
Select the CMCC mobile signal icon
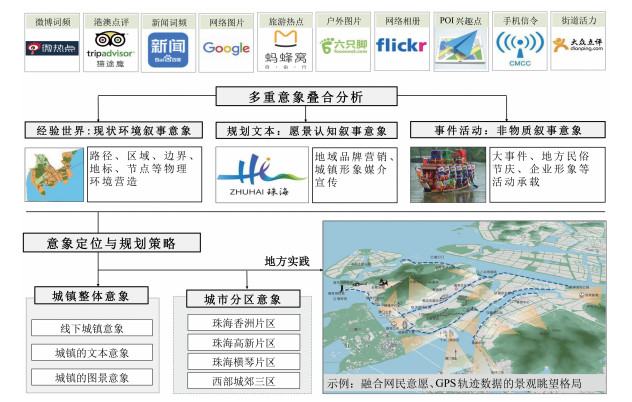(x=518, y=49)
